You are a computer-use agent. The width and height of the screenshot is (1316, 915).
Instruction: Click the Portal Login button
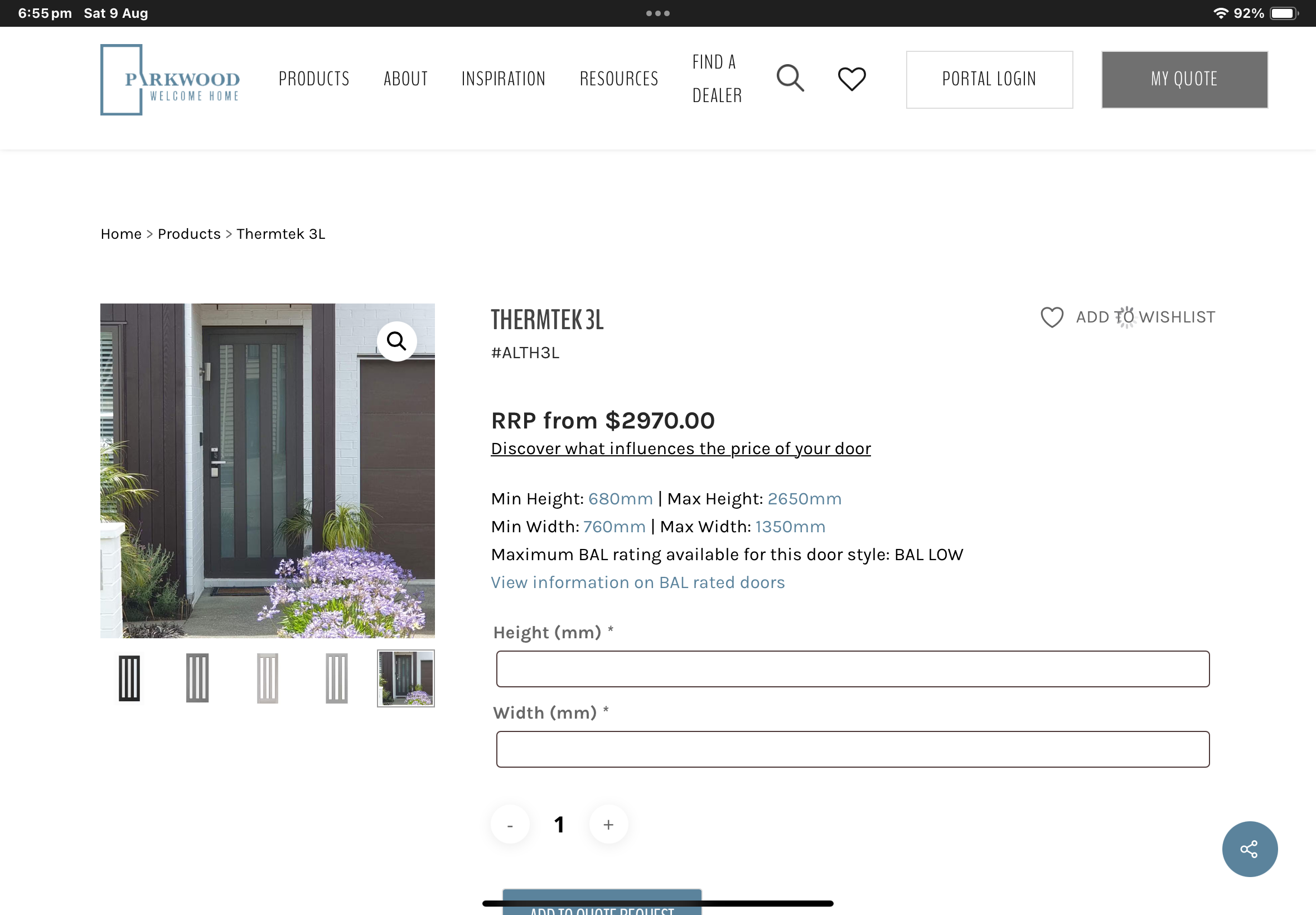click(x=989, y=79)
